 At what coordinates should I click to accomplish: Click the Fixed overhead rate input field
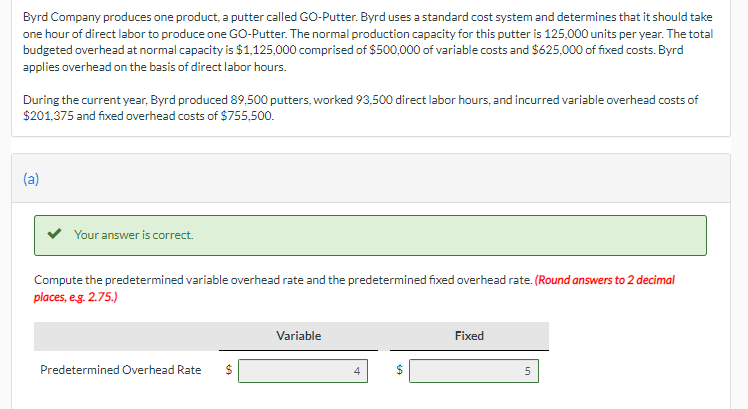pos(474,371)
